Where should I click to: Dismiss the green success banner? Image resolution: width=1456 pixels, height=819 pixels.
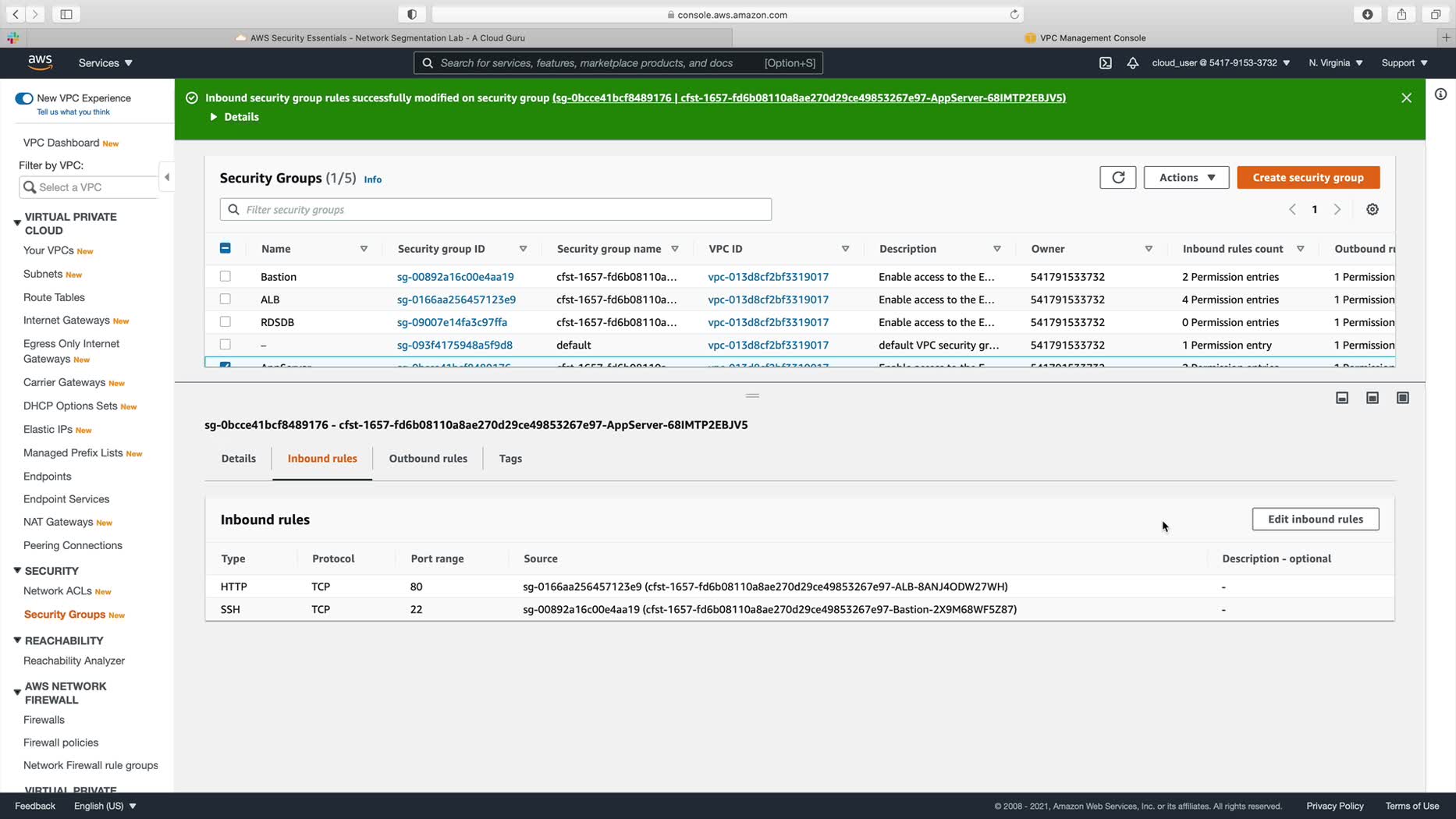[1406, 98]
